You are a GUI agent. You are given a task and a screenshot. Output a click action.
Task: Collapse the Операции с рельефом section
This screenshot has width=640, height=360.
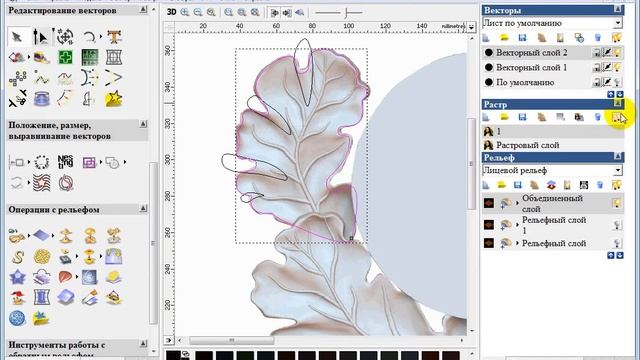coord(143,209)
